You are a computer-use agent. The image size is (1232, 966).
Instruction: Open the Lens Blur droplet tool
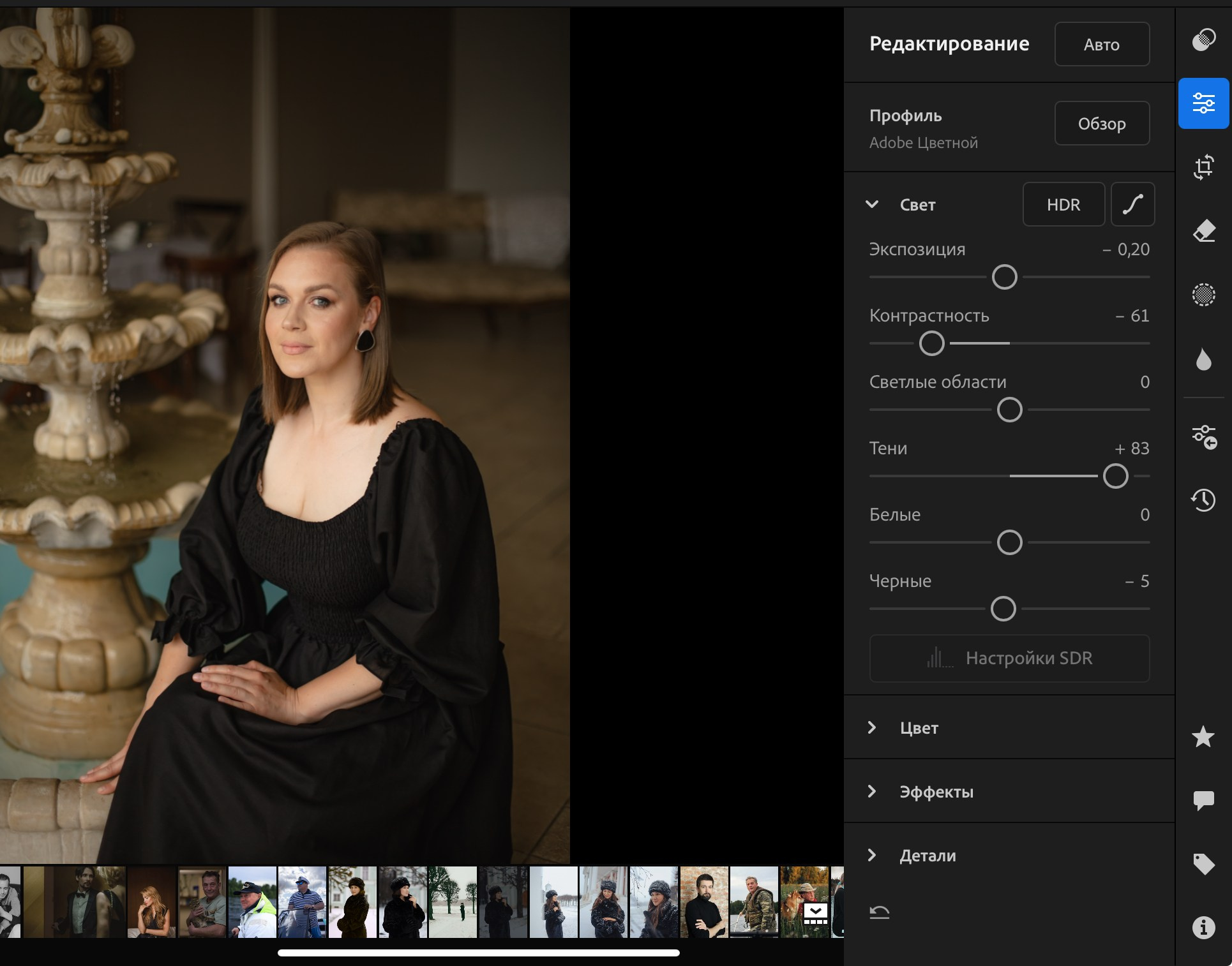click(x=1203, y=359)
